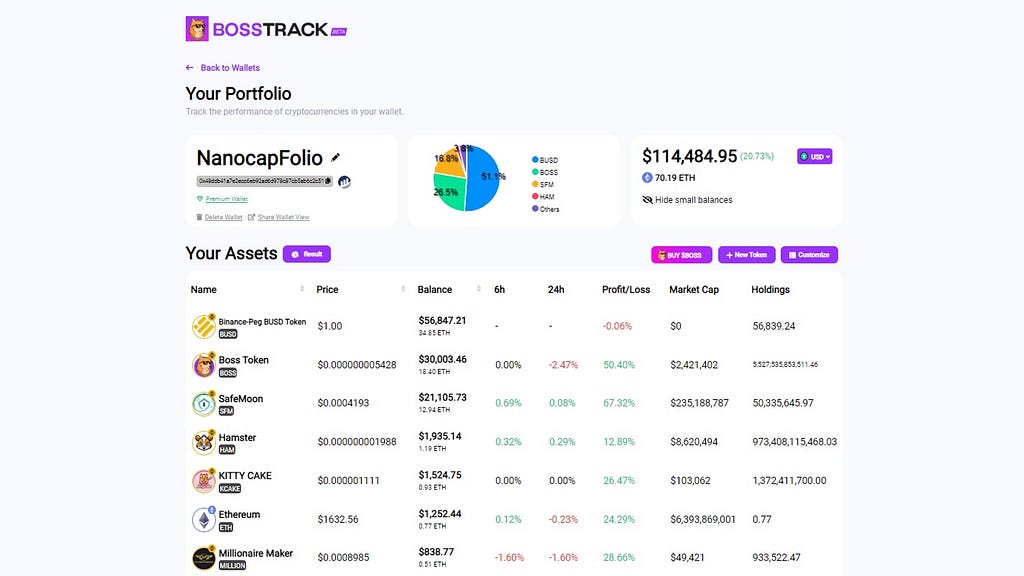Click the Delete Wallet trash icon
The height and width of the screenshot is (576, 1024).
[199, 217]
